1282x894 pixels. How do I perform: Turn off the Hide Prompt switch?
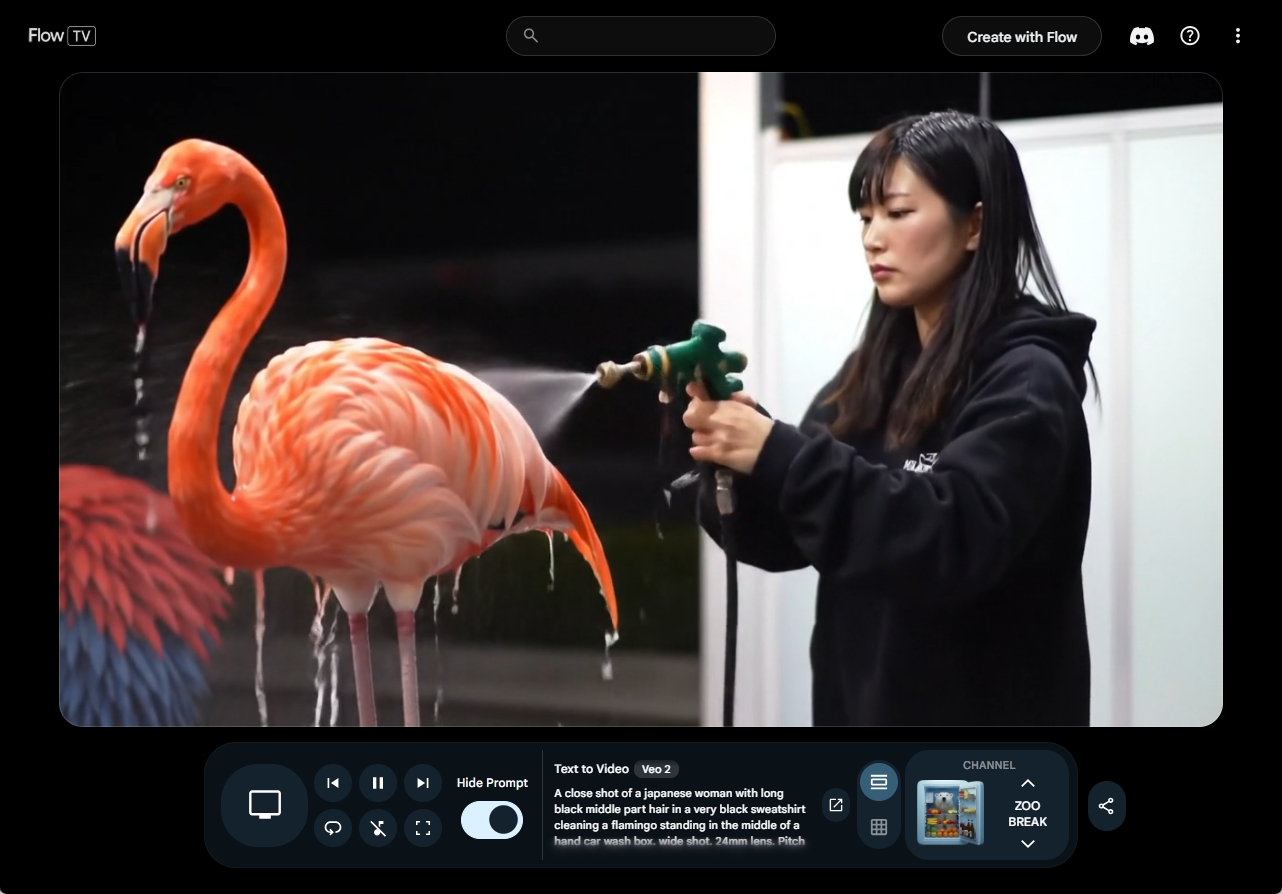[492, 820]
